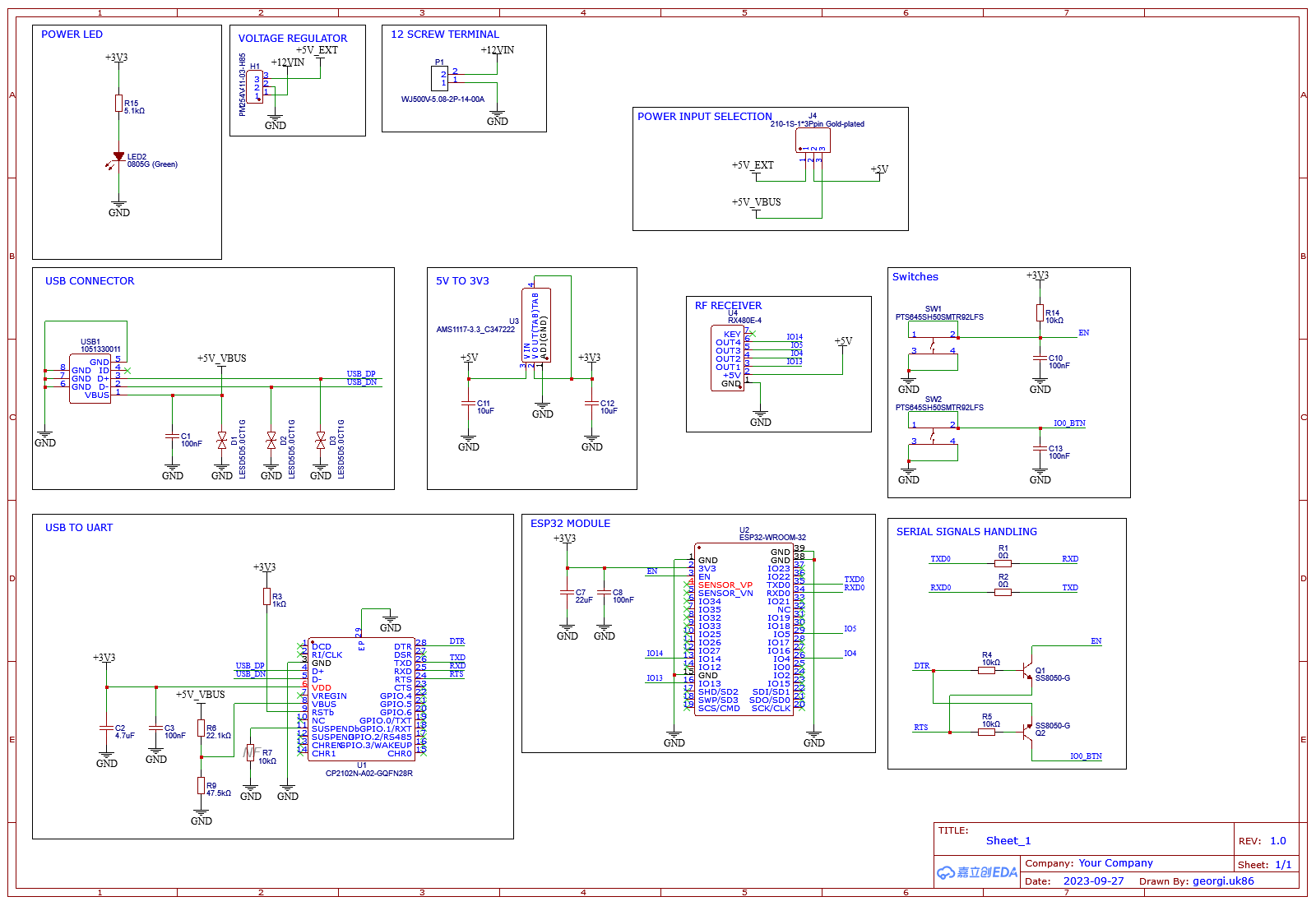Select the USB1 connector body
The width and height of the screenshot is (1316, 906).
pos(90,378)
